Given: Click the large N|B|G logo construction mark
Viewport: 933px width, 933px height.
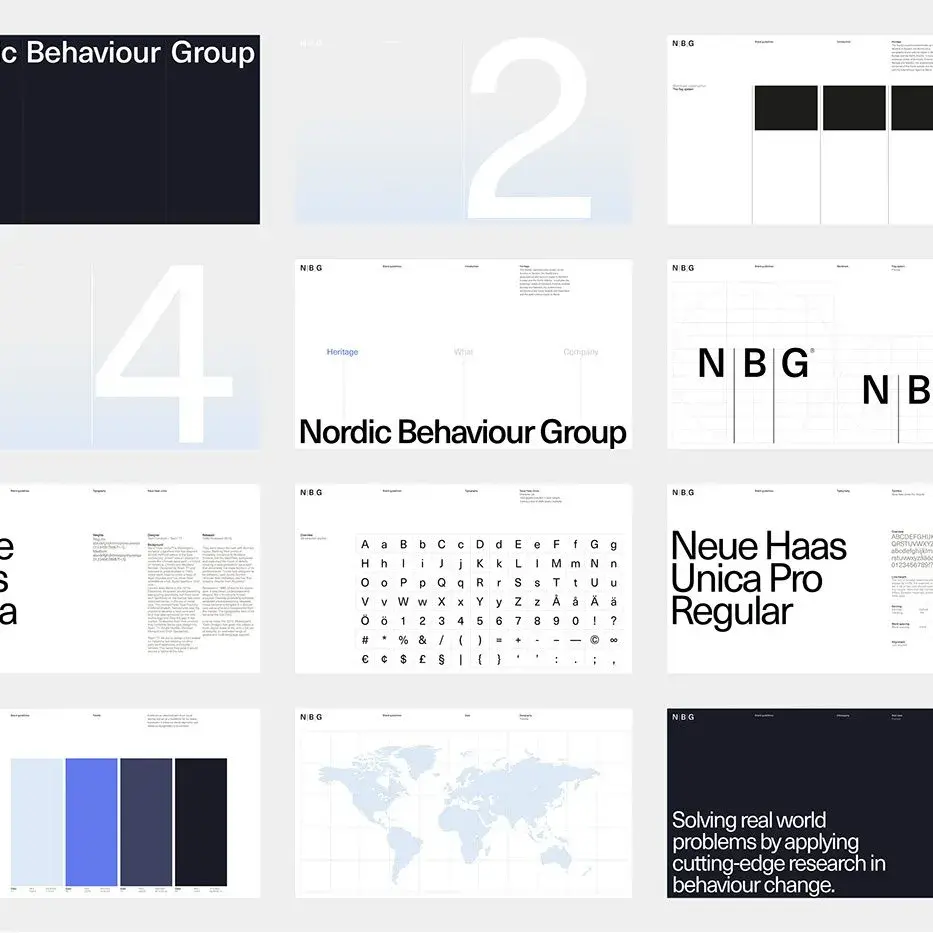Looking at the screenshot, I should click(753, 363).
